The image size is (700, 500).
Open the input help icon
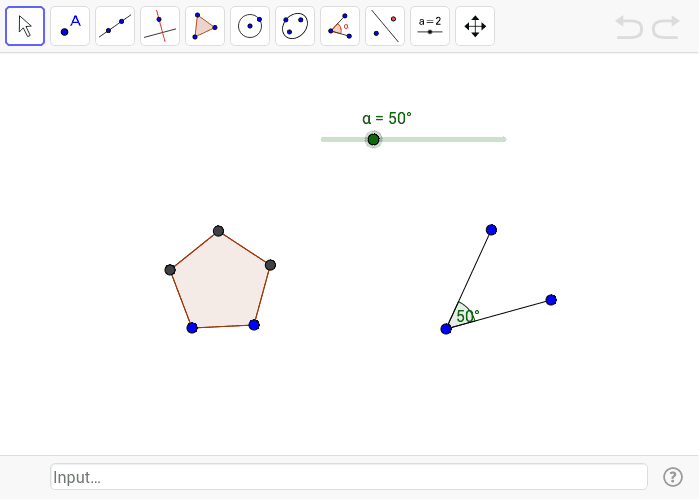672,477
